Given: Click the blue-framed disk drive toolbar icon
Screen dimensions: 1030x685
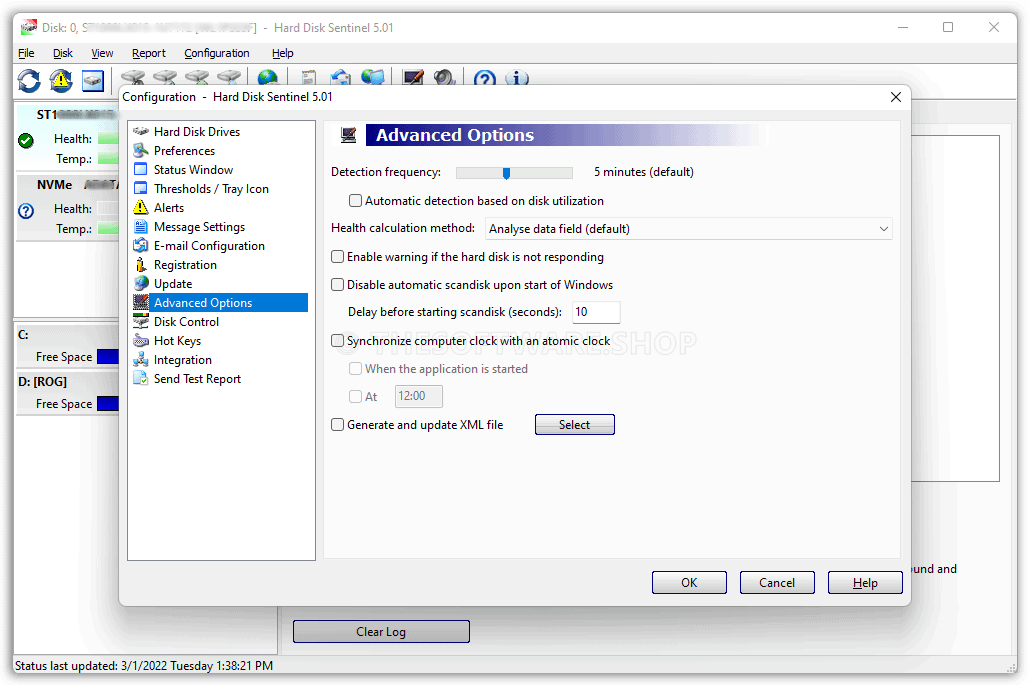Looking at the screenshot, I should 93,80.
